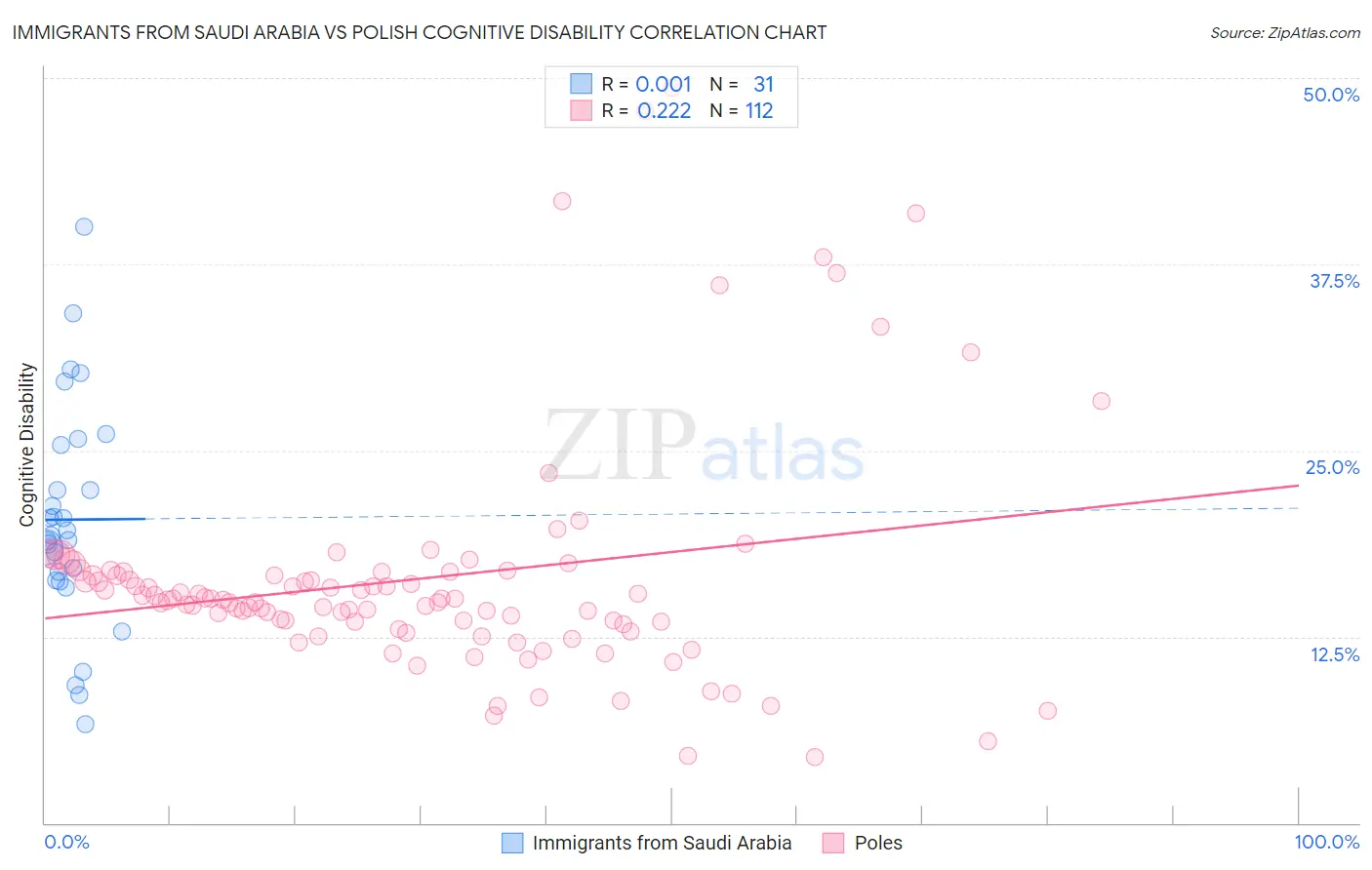Click the 50.0% y-axis label

(1331, 95)
